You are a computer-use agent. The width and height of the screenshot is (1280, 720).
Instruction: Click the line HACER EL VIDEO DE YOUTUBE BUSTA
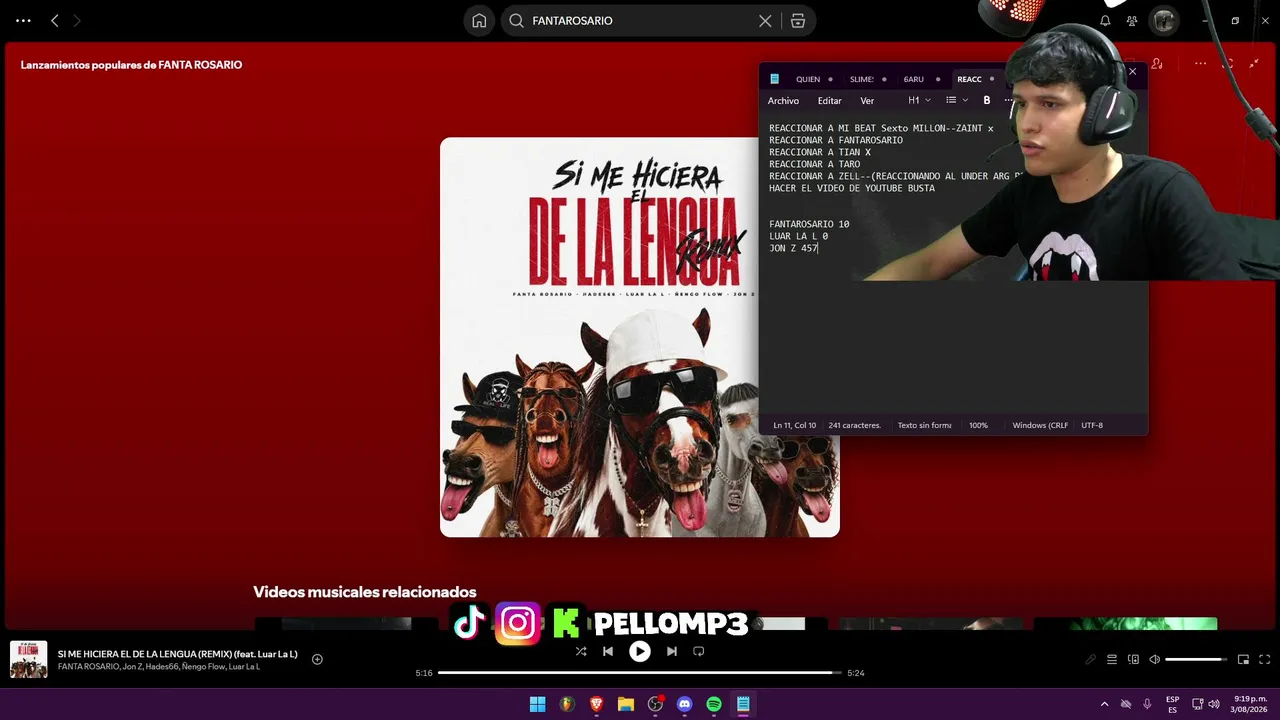(852, 188)
